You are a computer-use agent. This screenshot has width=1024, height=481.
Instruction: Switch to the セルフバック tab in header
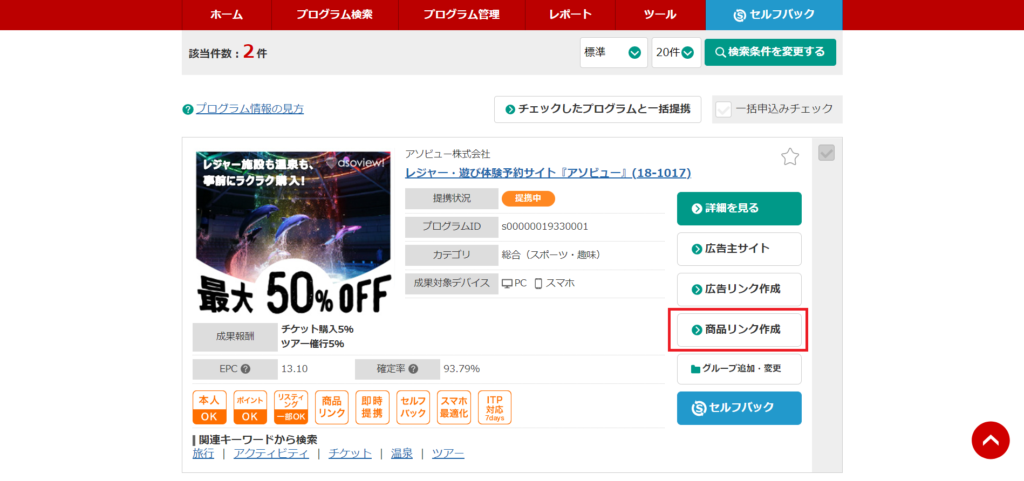(774, 14)
